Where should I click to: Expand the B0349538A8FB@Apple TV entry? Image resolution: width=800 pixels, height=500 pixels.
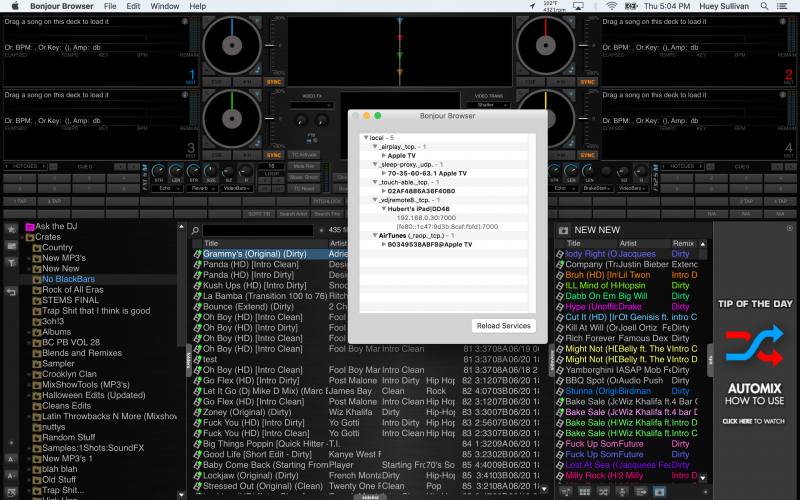tap(381, 243)
